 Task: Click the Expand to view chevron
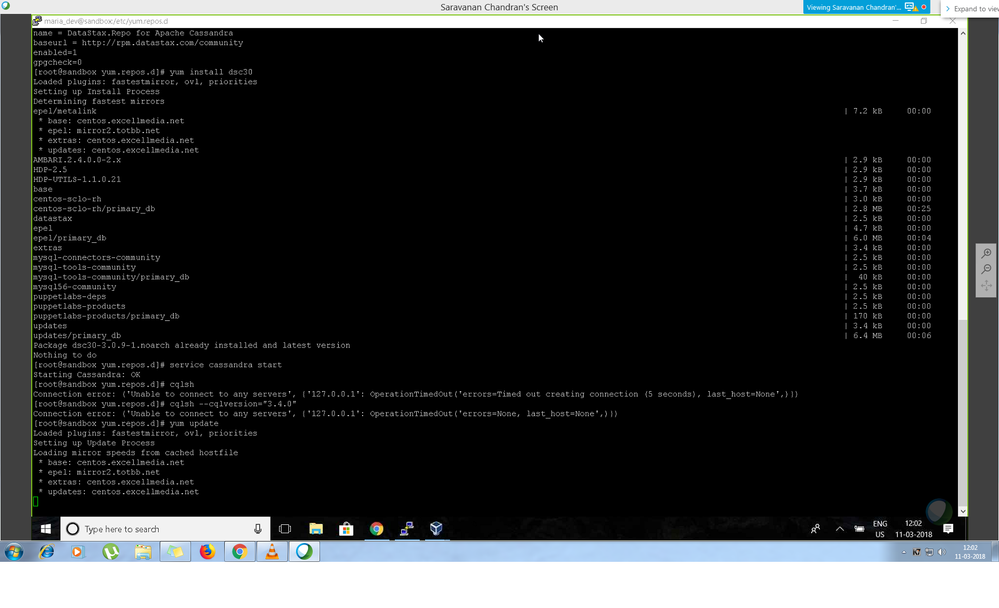pyautogui.click(x=948, y=7)
